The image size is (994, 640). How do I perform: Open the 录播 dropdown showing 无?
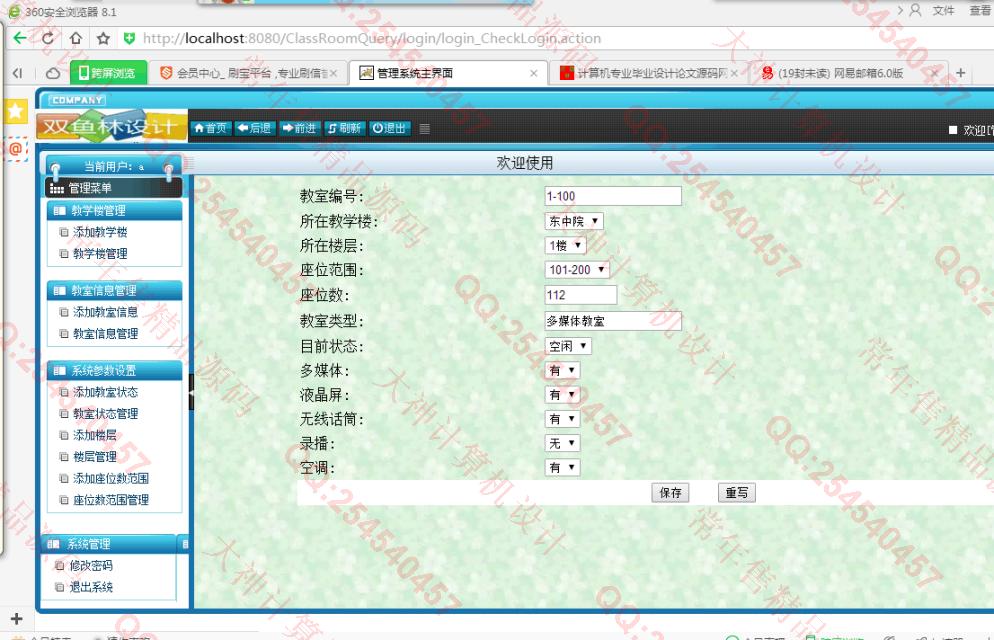coord(562,443)
